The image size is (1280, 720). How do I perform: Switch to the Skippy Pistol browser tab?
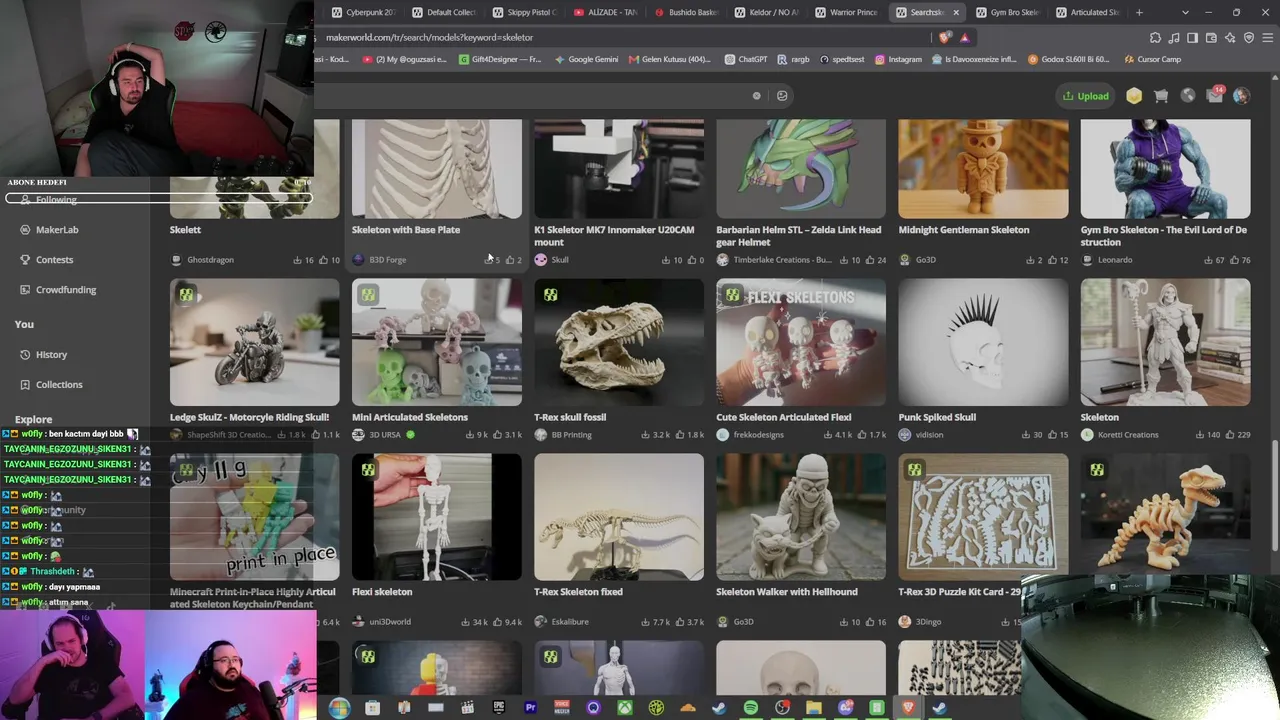coord(525,13)
